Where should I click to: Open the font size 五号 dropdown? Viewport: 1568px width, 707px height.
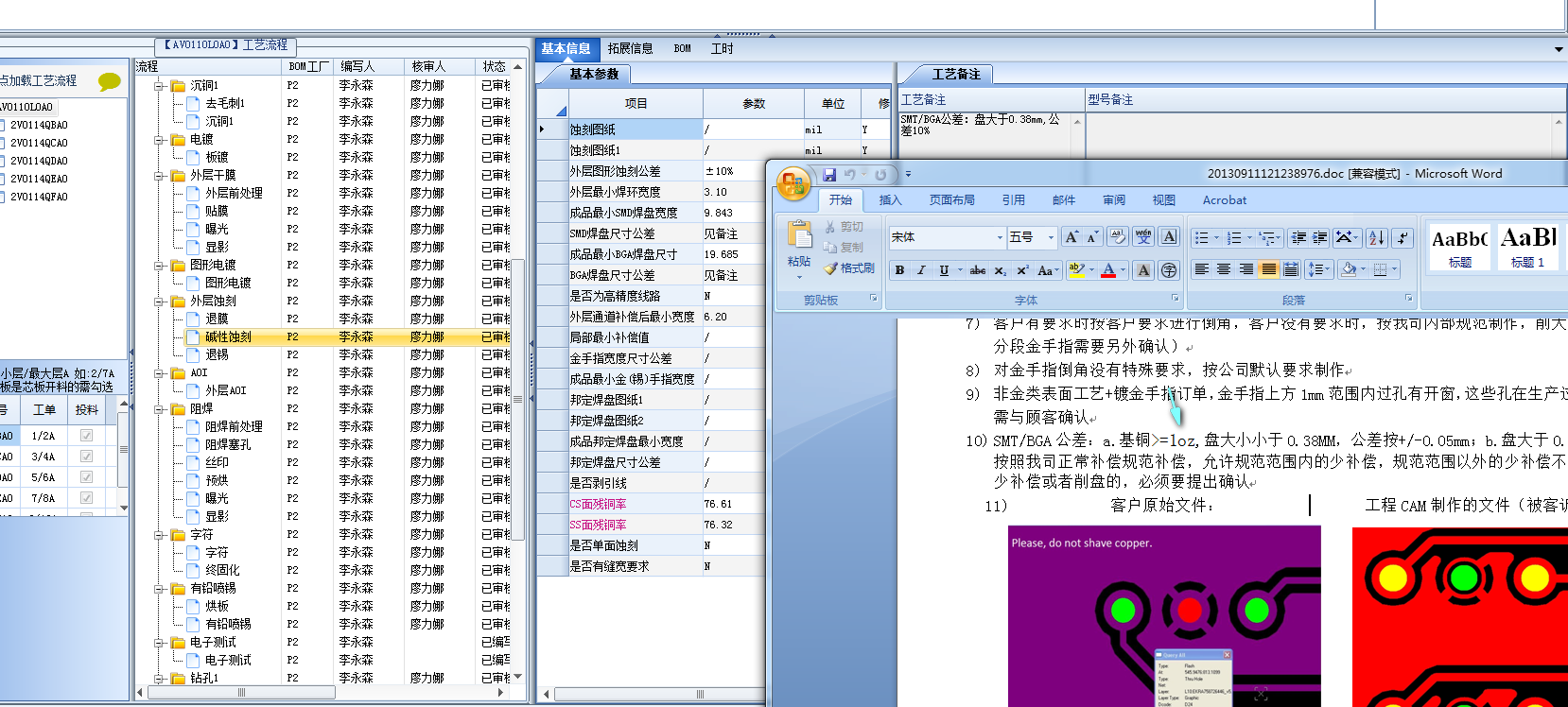(1051, 237)
